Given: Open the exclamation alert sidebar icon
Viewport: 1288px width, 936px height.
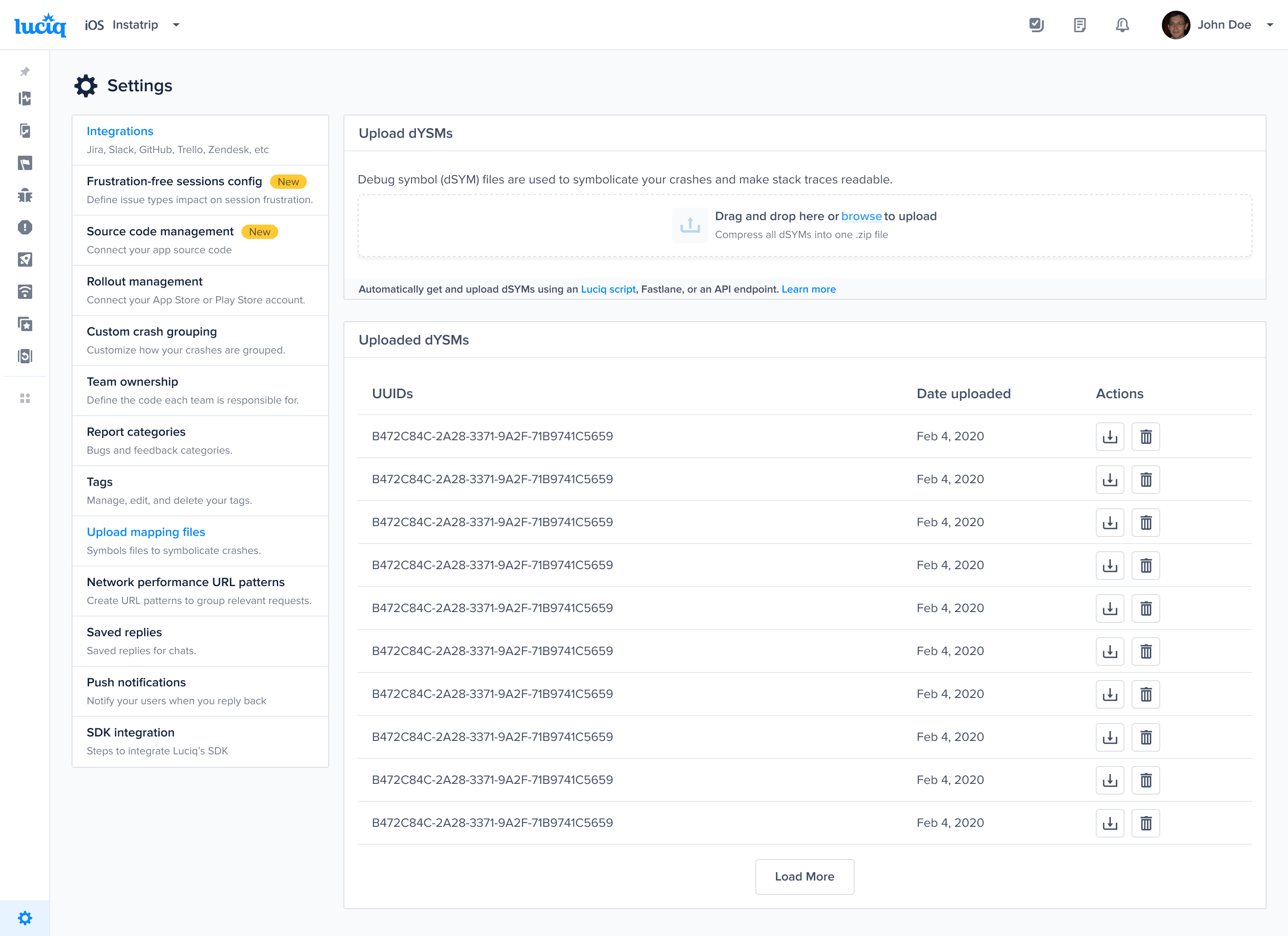Looking at the screenshot, I should click(25, 227).
